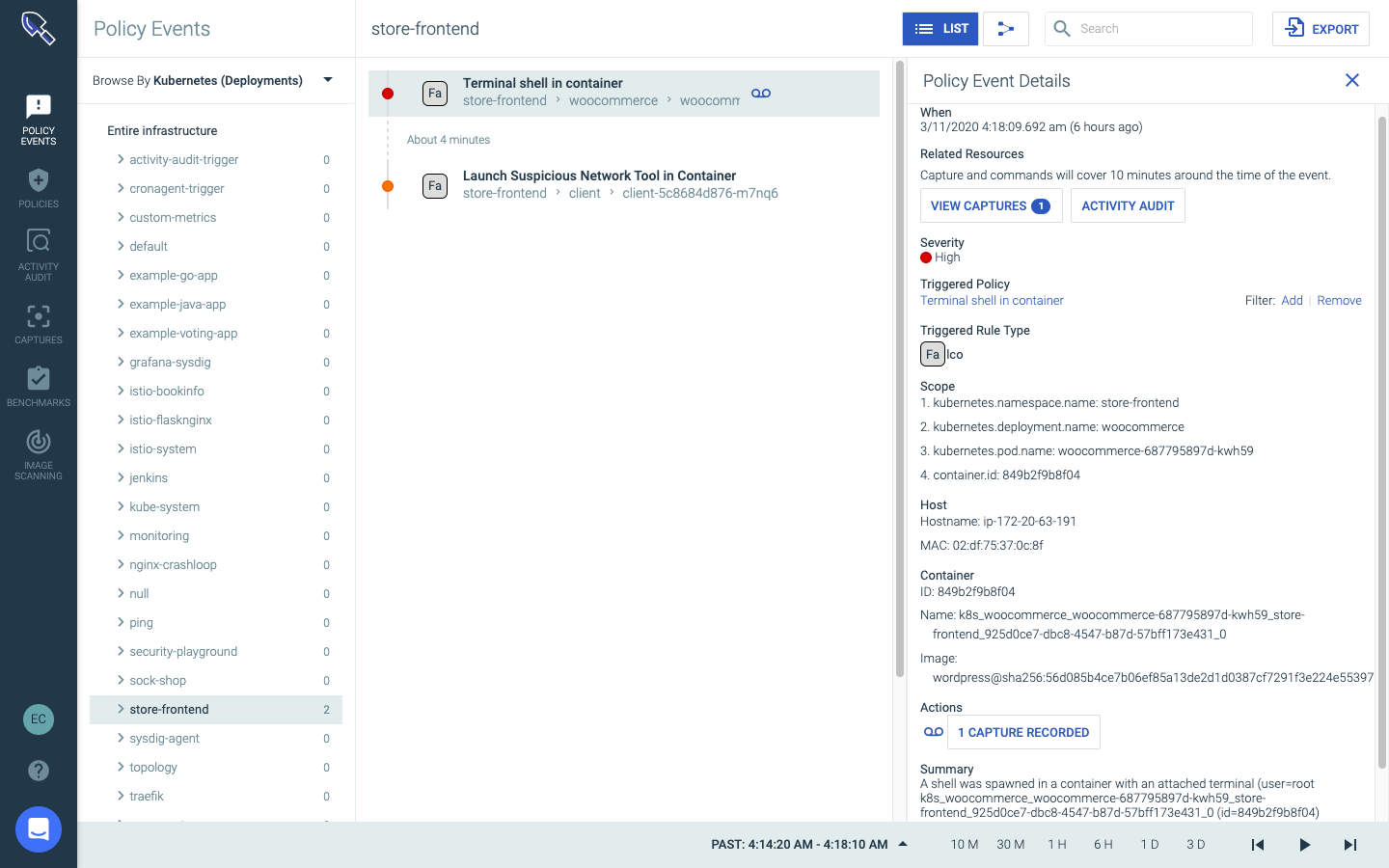Open the chat support bubble
The image size is (1389, 868).
(39, 829)
